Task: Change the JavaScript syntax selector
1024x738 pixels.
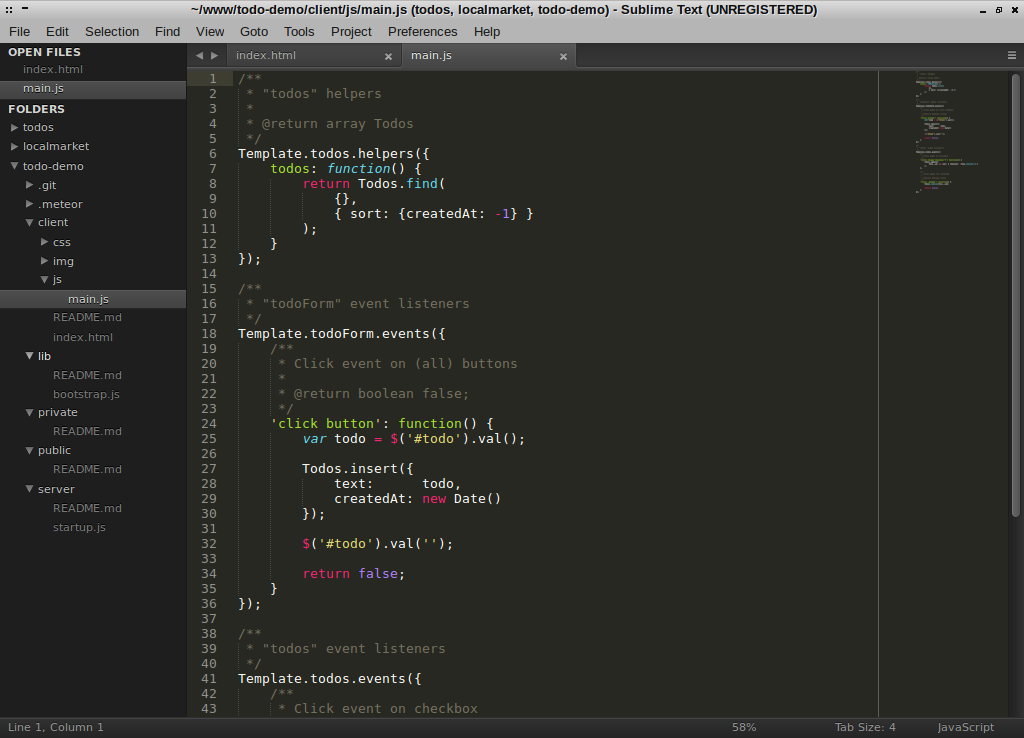Action: coord(966,727)
